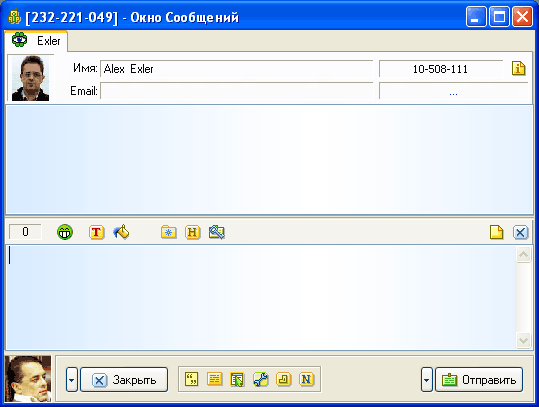Click Alex Exler's avatar photo
The height and width of the screenshot is (407, 539).
pos(31,78)
